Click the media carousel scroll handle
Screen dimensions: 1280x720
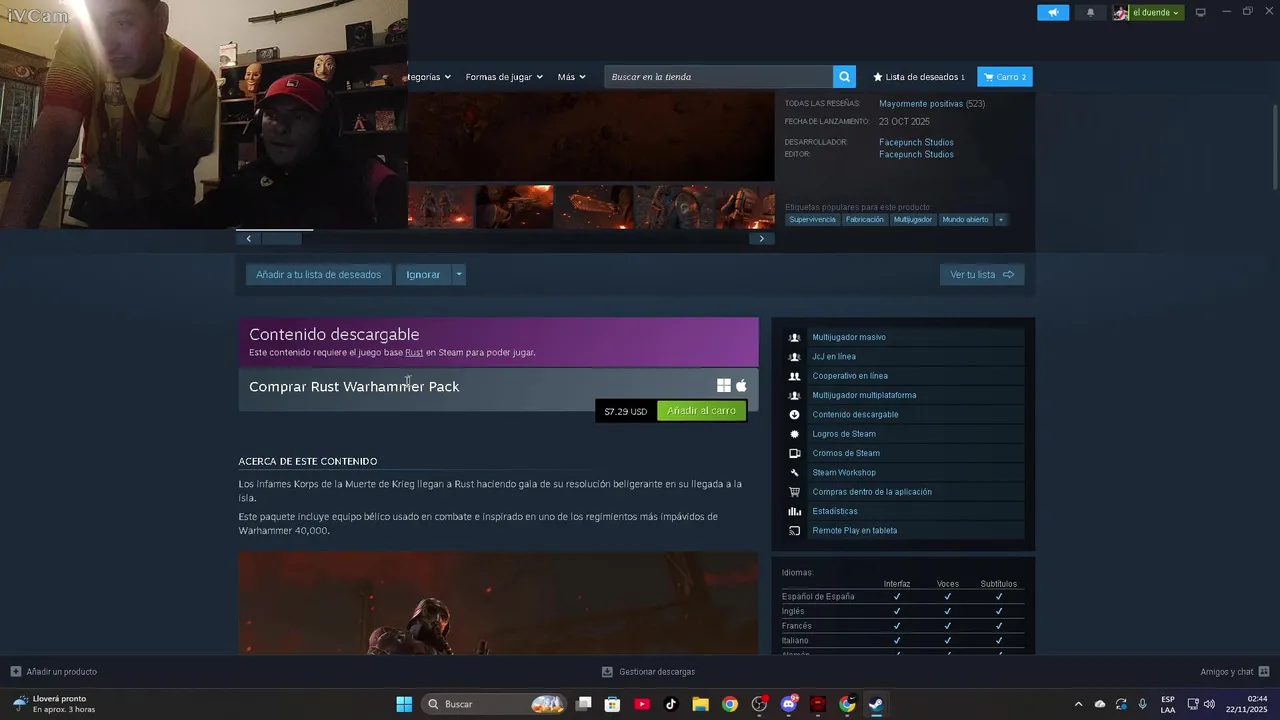pyautogui.click(x=281, y=238)
